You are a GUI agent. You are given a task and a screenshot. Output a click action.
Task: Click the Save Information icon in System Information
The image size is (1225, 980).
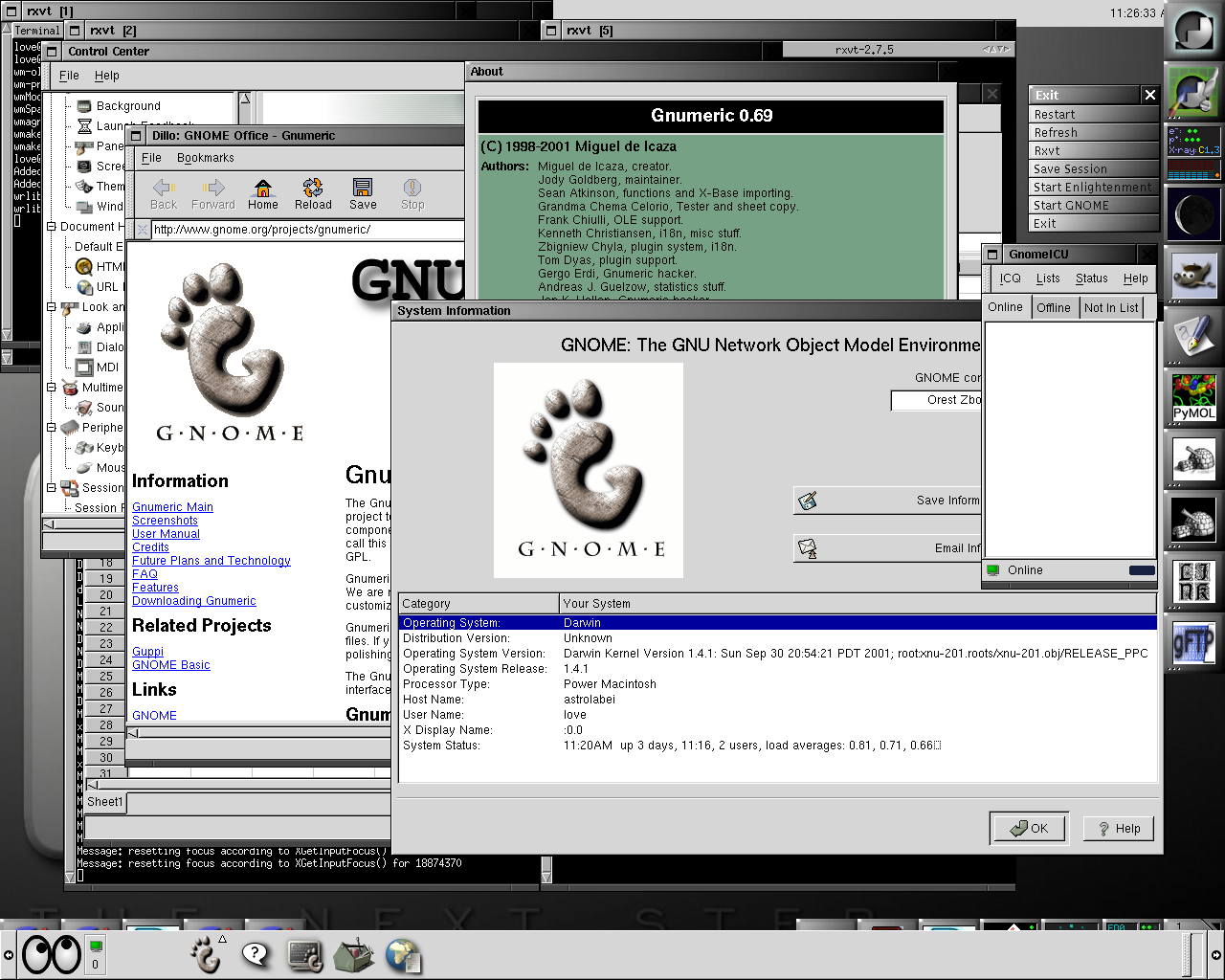pos(808,501)
